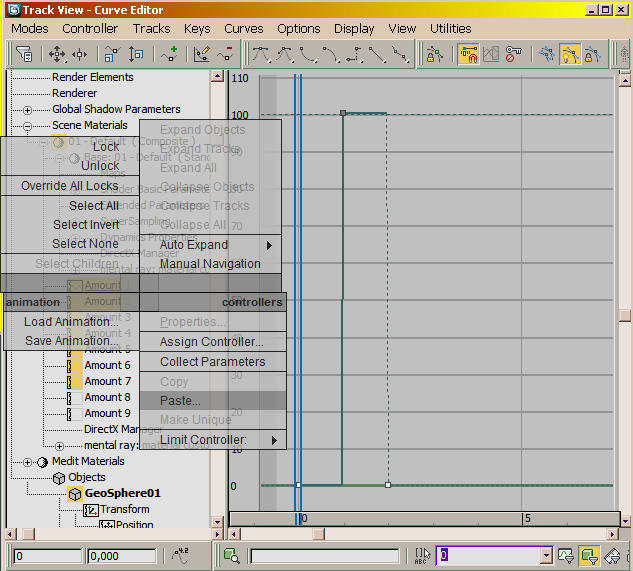
Task: Open the Filters tool
Action: [24, 54]
